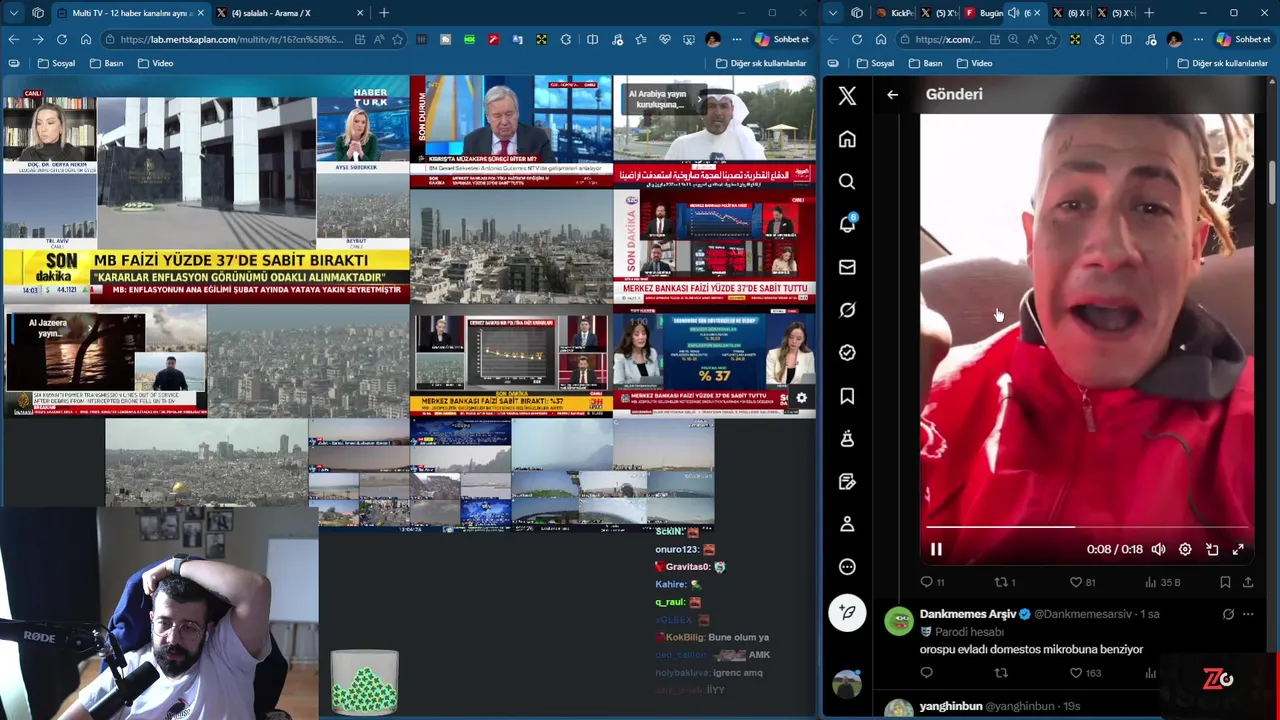Open X notifications bell icon
Viewport: 1280px width, 720px height.
tap(847, 224)
